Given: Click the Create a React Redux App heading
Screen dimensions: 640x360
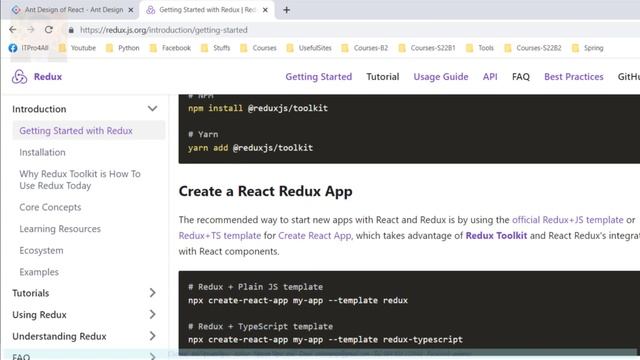Looking at the screenshot, I should tap(265, 191).
